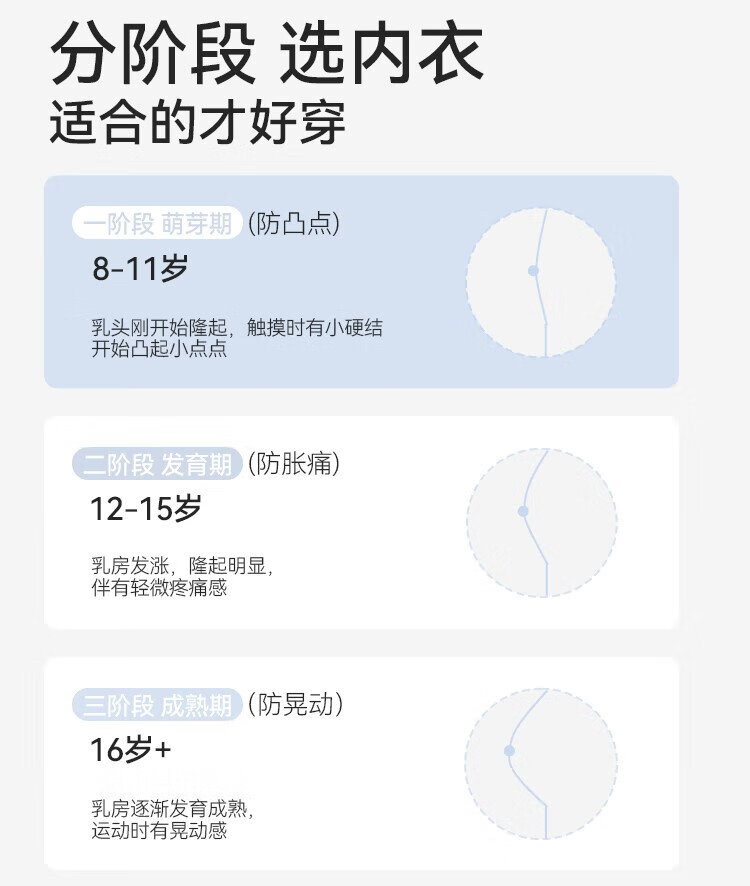Click the (防胀痛) text
Viewport: 750px width, 886px height.
tap(295, 464)
